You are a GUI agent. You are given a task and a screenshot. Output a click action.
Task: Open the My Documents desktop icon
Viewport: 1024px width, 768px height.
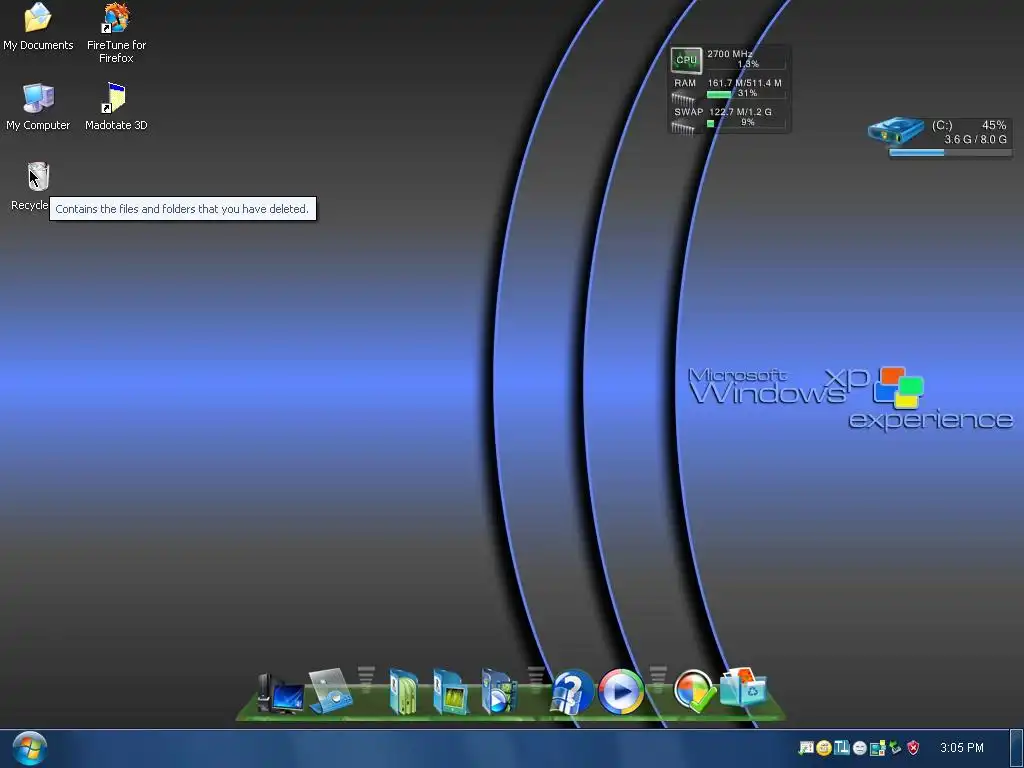38,27
